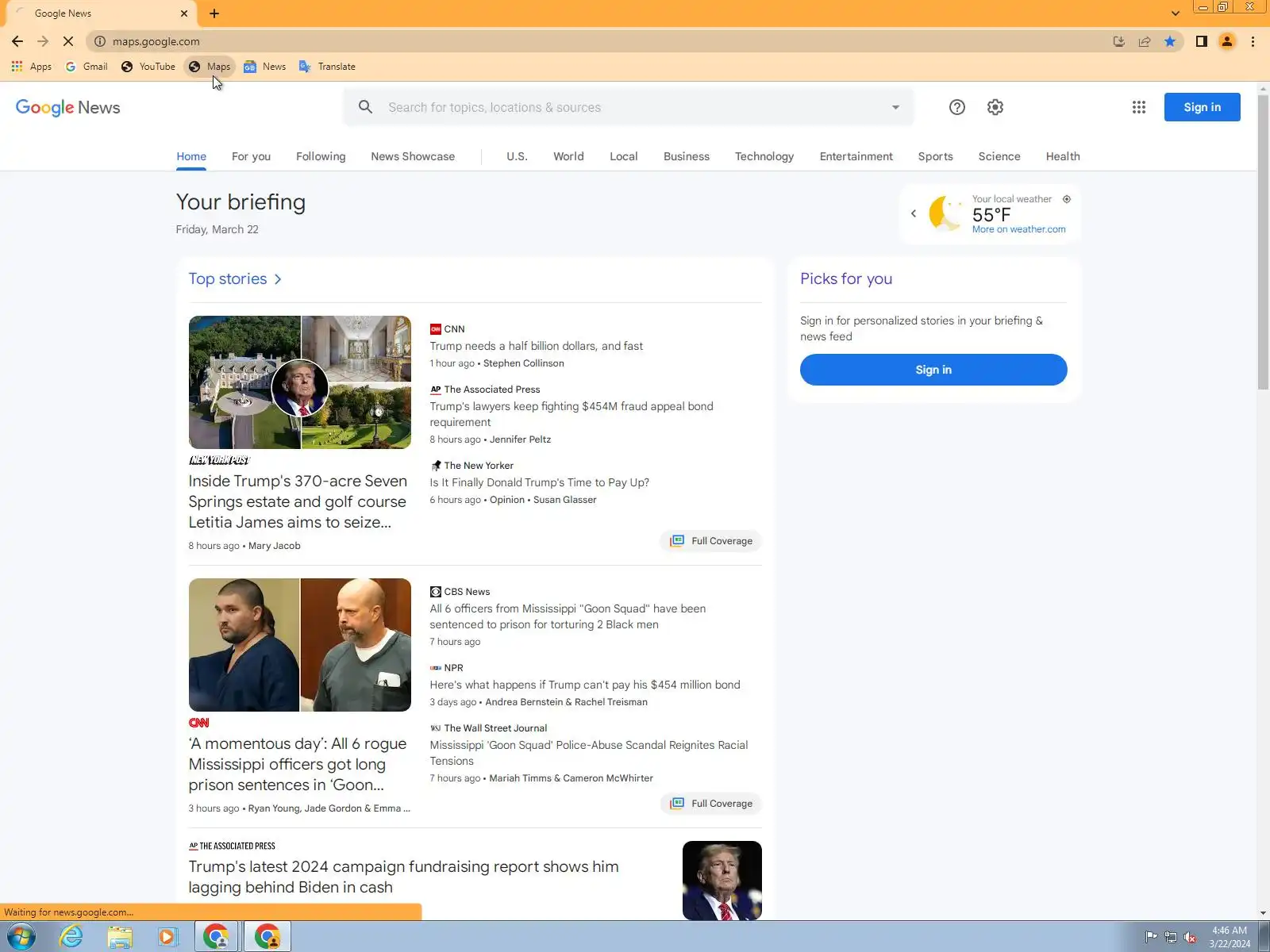Viewport: 1270px width, 952px height.
Task: Open Windows Media Player from taskbar
Action: 167,937
